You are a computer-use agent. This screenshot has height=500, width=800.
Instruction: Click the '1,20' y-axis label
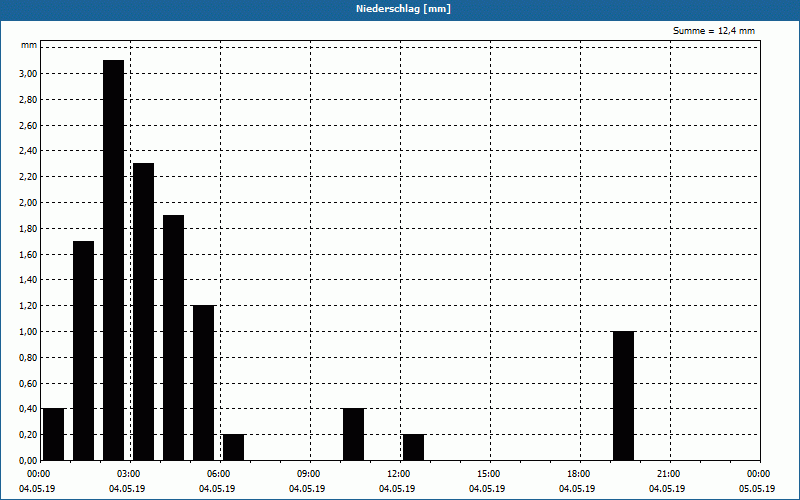28,306
